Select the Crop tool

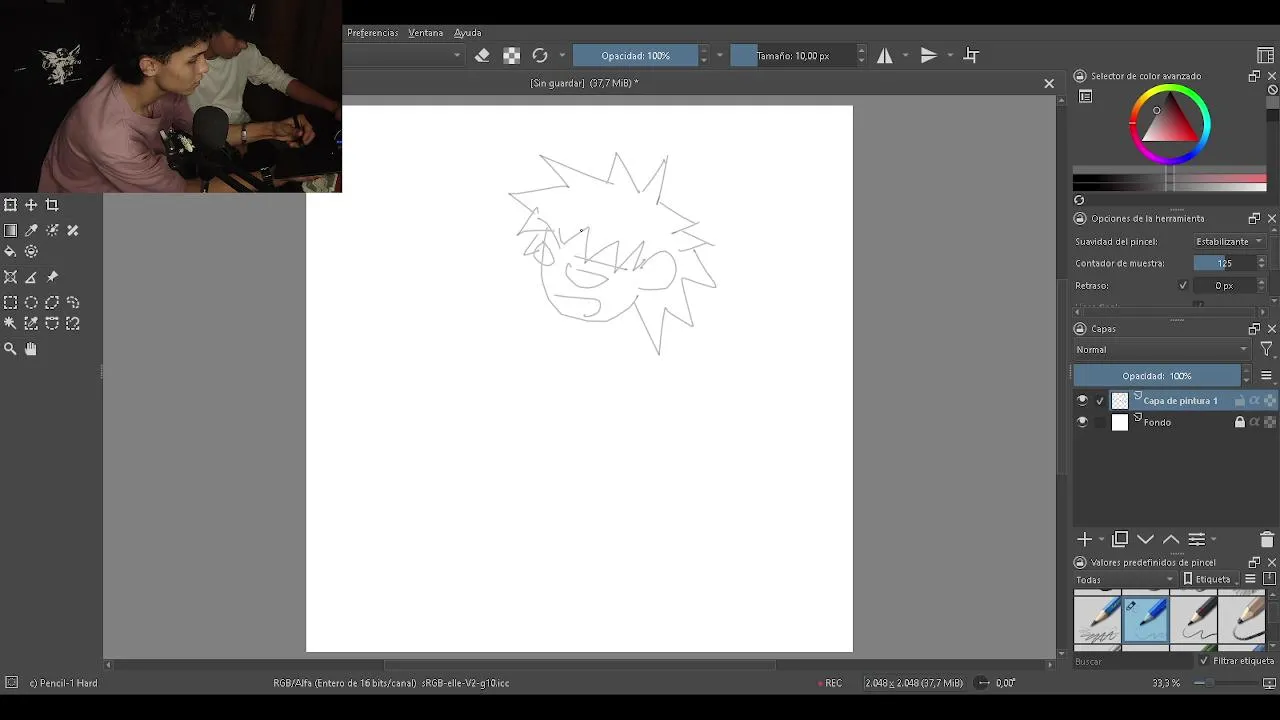pyautogui.click(x=52, y=205)
